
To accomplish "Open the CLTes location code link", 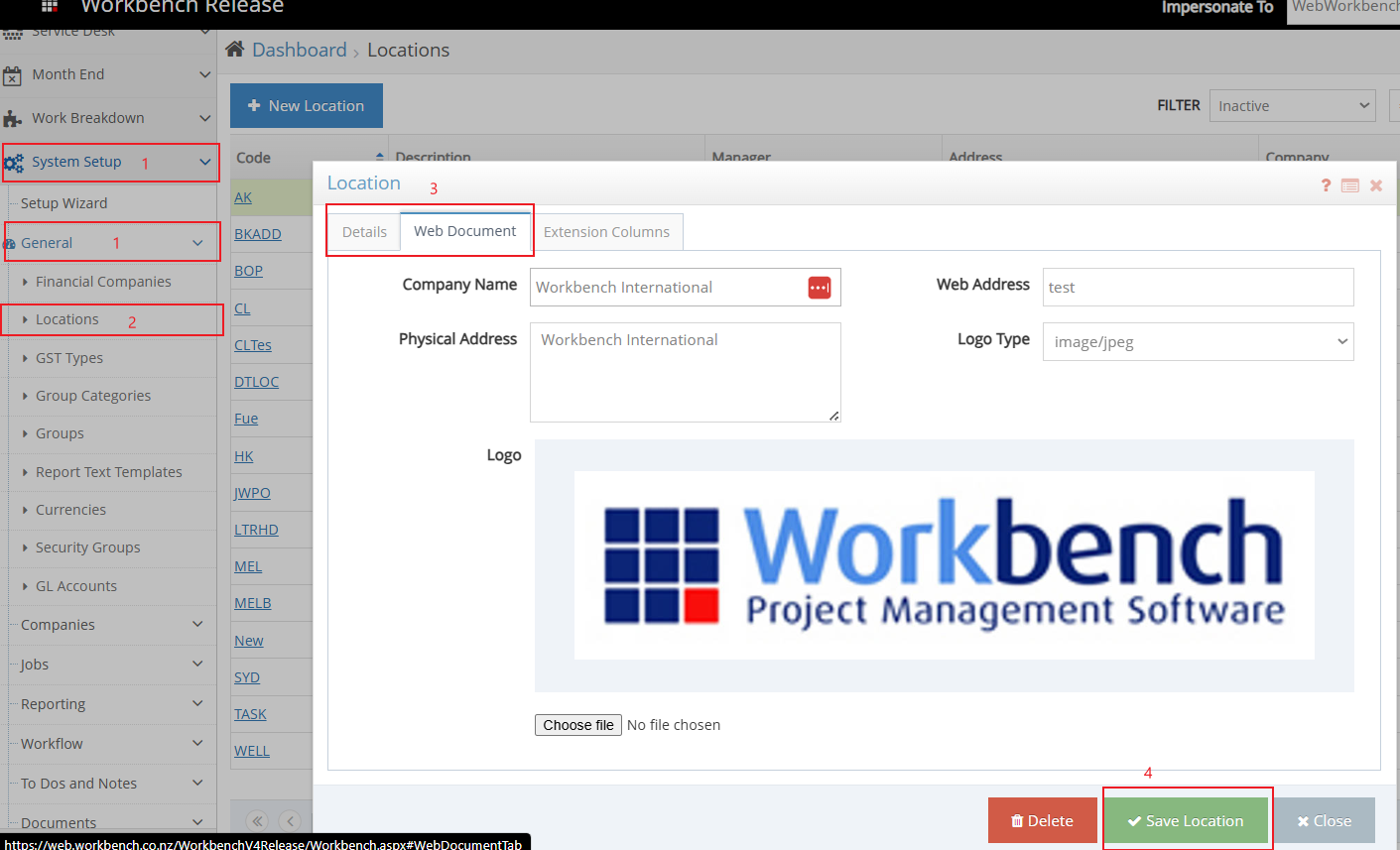I will click(x=253, y=345).
